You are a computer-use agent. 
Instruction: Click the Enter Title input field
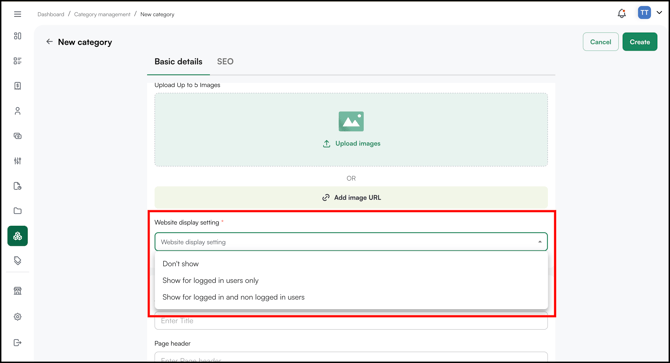pos(351,321)
